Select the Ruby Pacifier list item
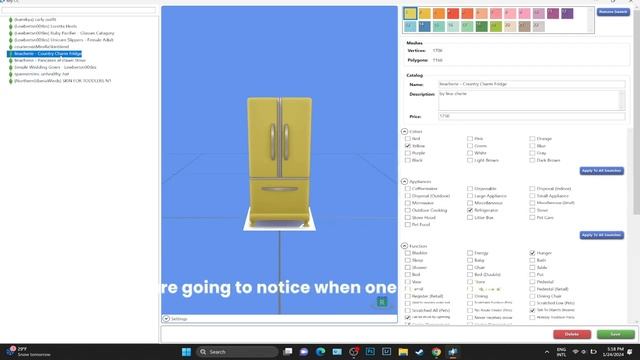This screenshot has width=640, height=360. point(64,33)
